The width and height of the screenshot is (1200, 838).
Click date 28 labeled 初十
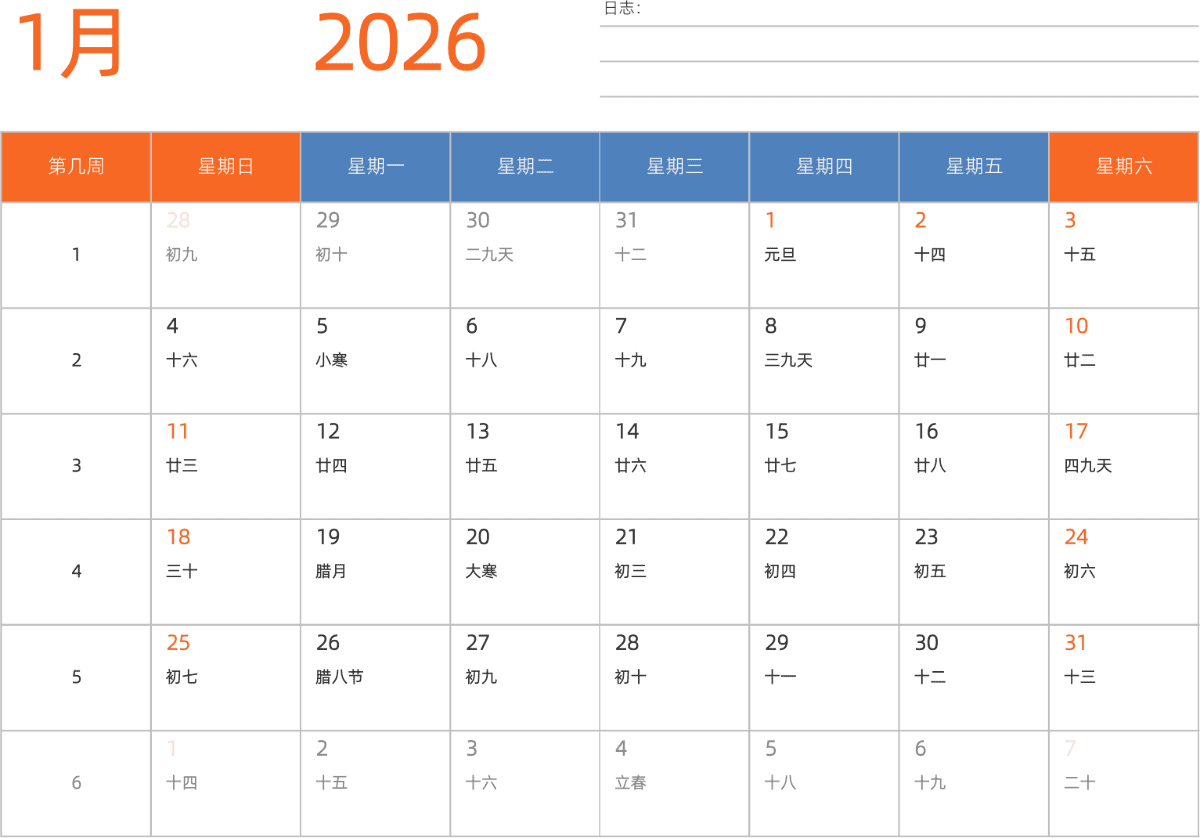point(675,678)
